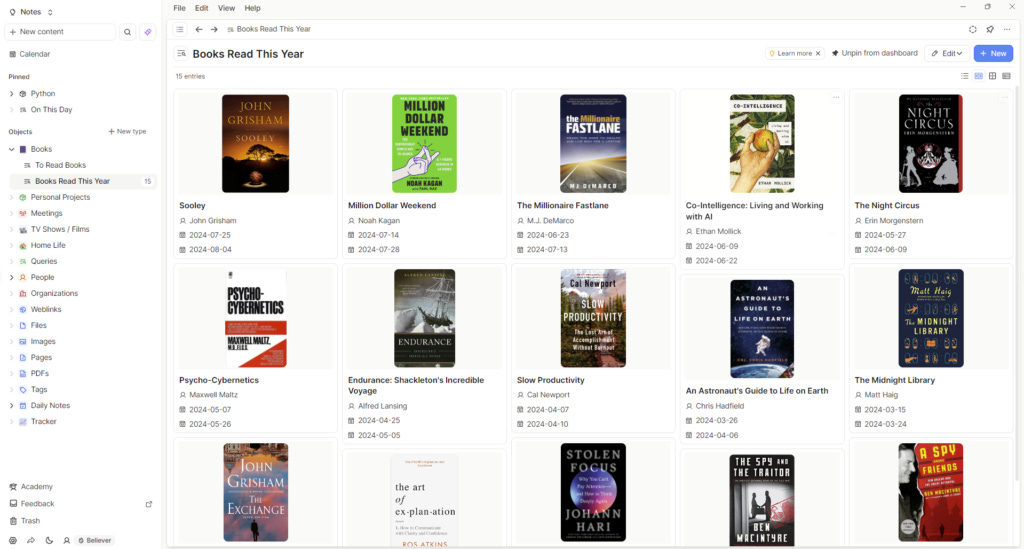Viewport: 1024px width, 549px height.
Task: Expand the On This Day item
Action: 11,110
